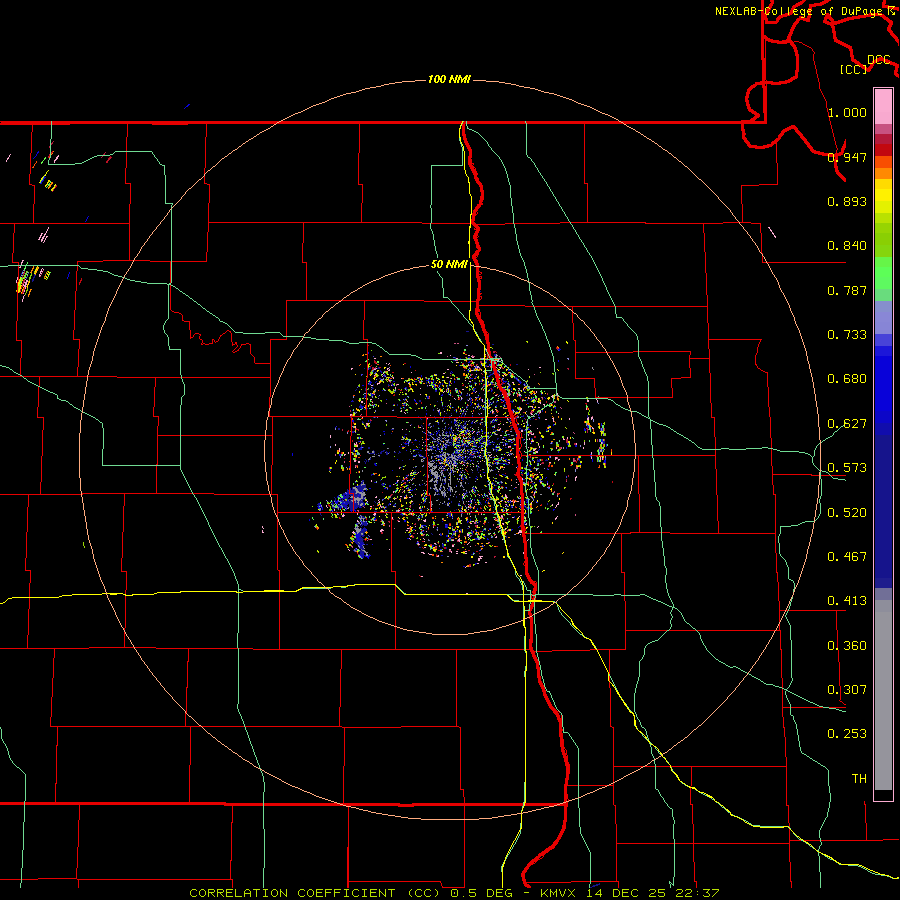Click the 0.733 legend value
The width and height of the screenshot is (900, 900).
(847, 335)
